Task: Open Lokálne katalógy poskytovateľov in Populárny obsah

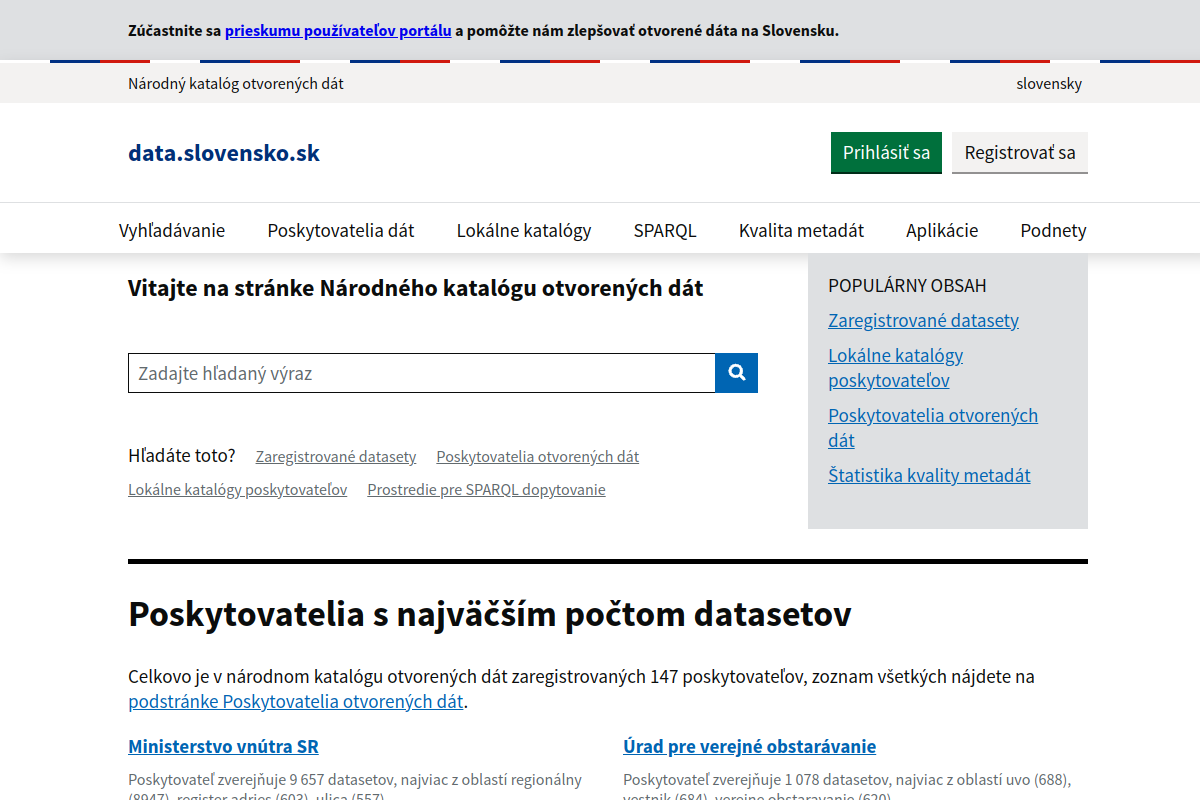Action: point(896,368)
